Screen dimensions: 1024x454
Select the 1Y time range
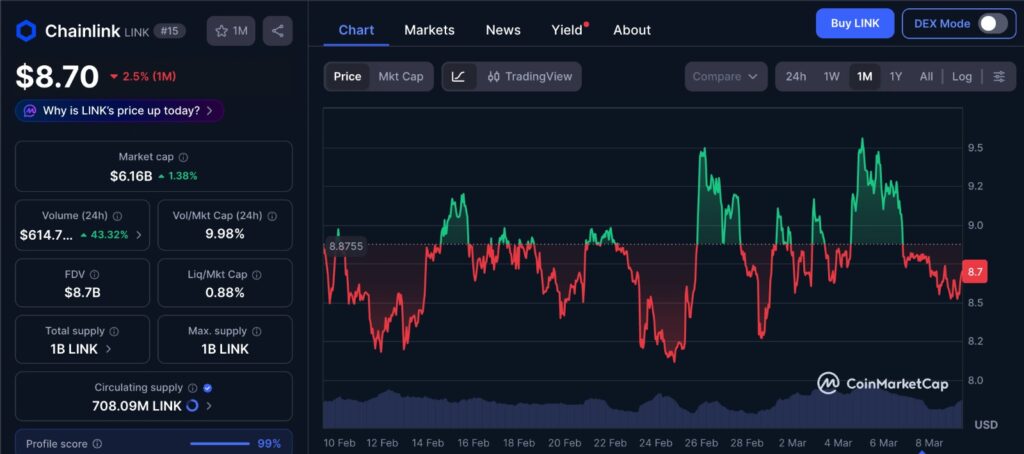(x=896, y=76)
